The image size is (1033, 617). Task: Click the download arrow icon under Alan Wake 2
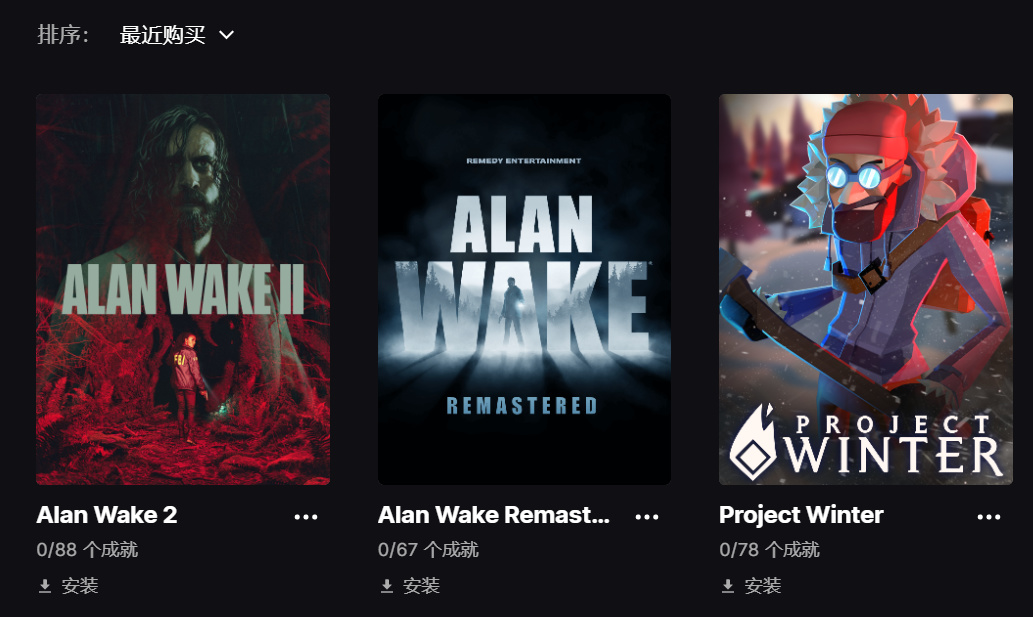coord(45,586)
